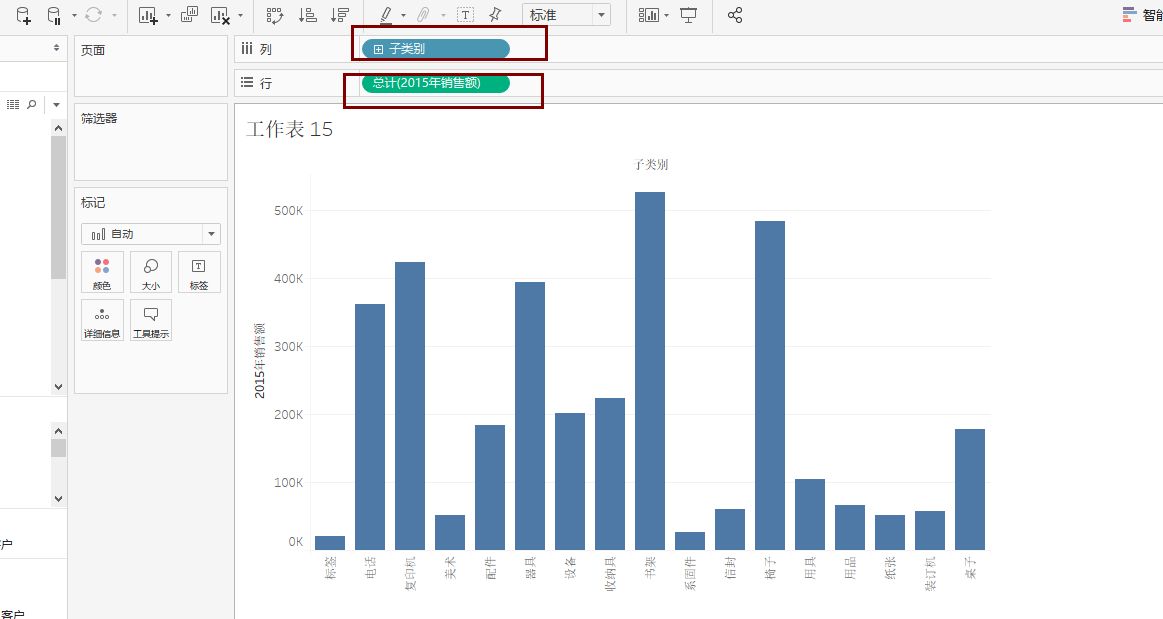Select the 器具 bar in chart
1163x619 pixels.
click(530, 416)
